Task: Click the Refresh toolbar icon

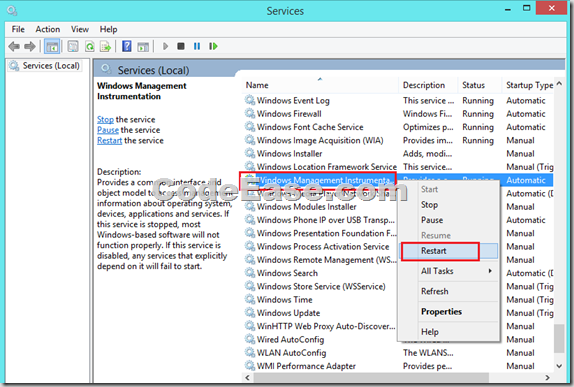Action: pyautogui.click(x=90, y=46)
